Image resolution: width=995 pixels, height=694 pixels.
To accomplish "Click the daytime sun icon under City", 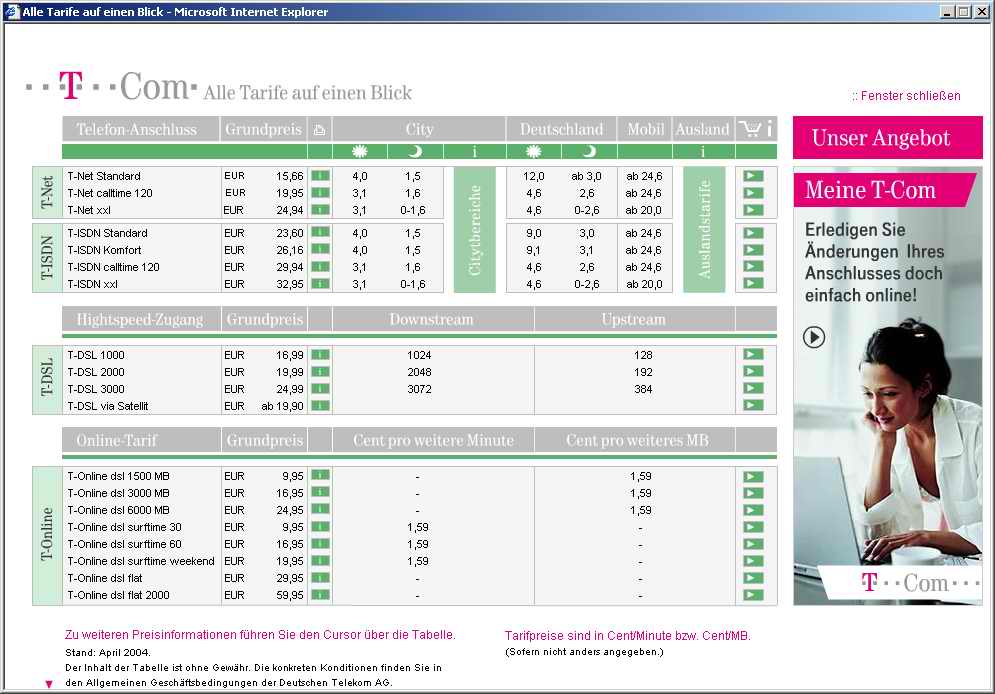I will click(x=360, y=151).
